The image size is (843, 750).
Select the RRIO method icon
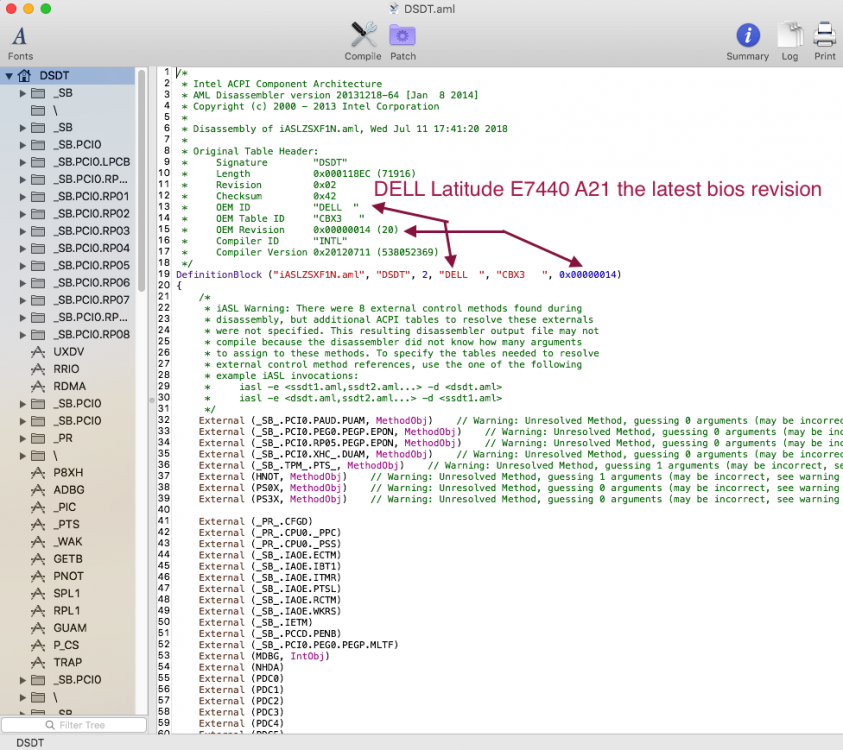click(x=38, y=369)
